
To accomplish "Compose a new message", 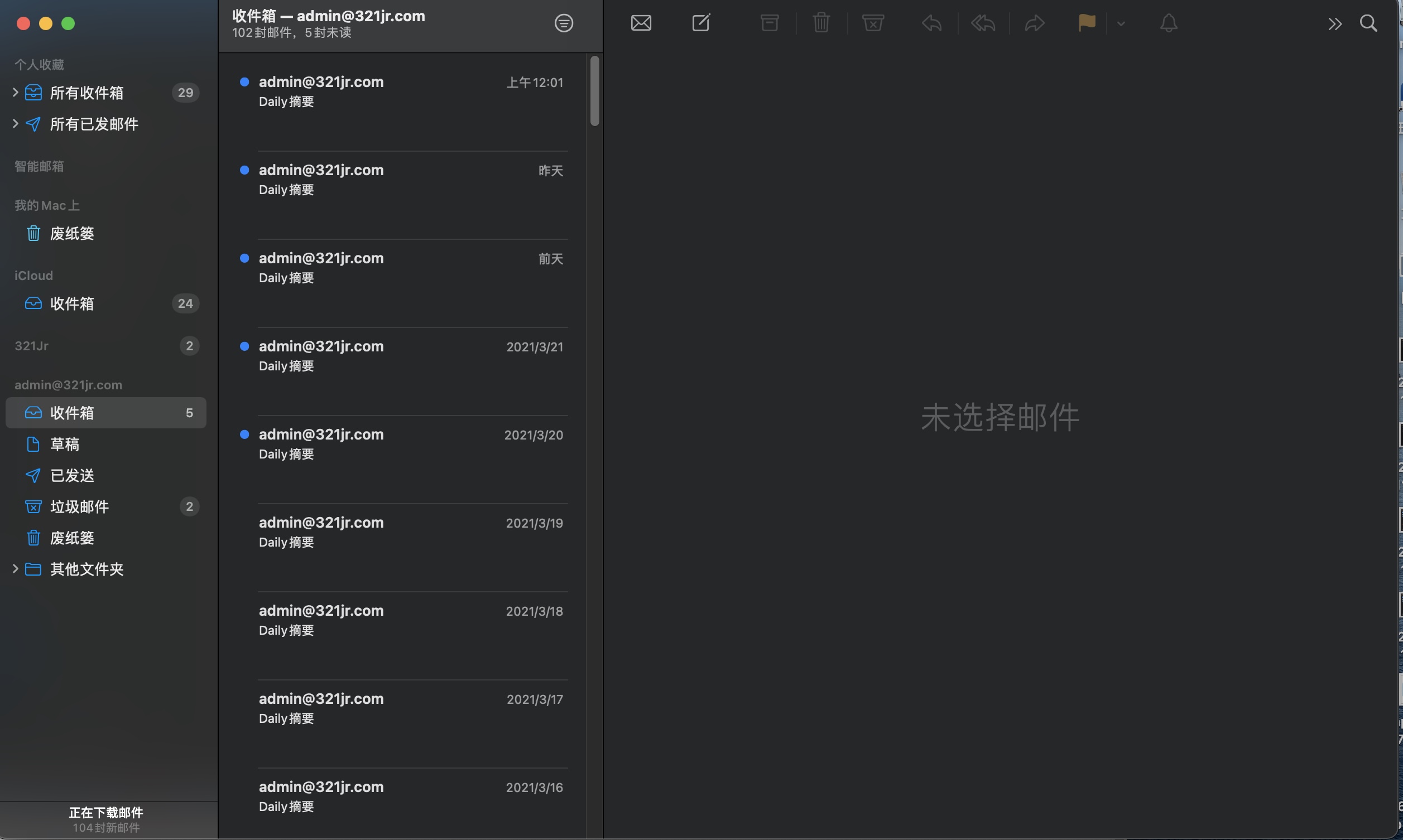I will point(701,23).
